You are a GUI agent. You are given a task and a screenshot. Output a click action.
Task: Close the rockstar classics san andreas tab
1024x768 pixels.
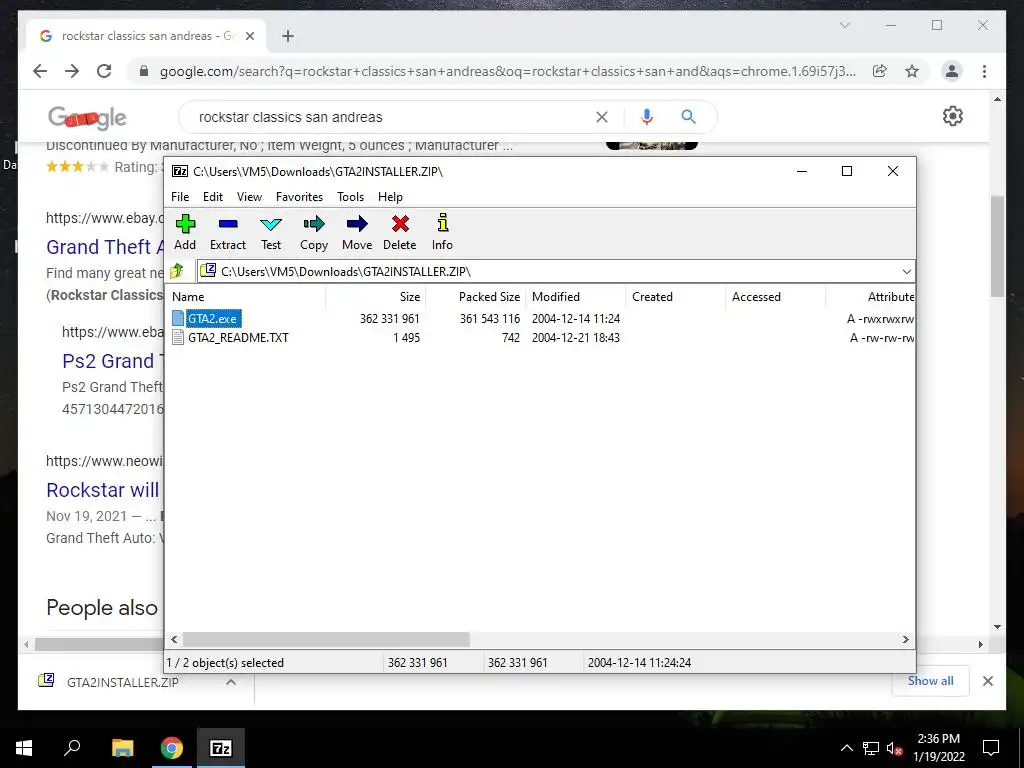click(249, 36)
